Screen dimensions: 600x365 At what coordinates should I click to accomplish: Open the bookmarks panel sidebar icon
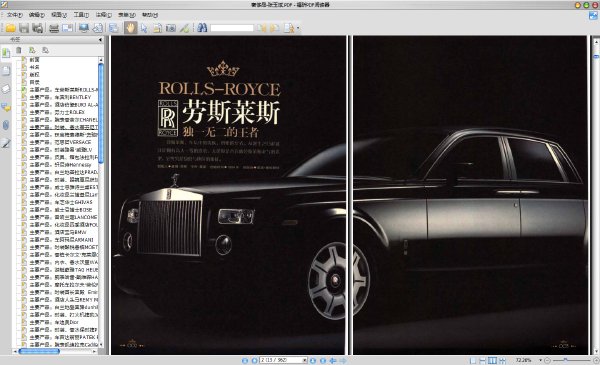tap(6, 53)
